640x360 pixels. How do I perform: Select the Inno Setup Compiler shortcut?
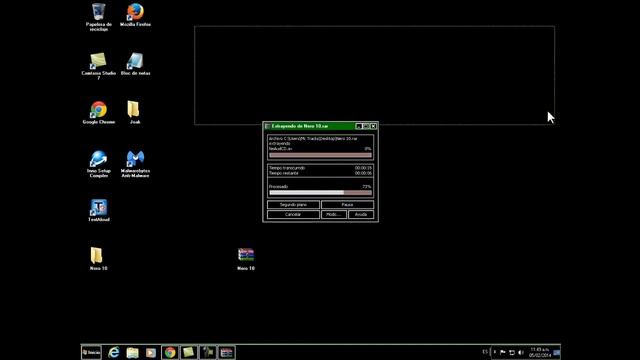tap(98, 163)
